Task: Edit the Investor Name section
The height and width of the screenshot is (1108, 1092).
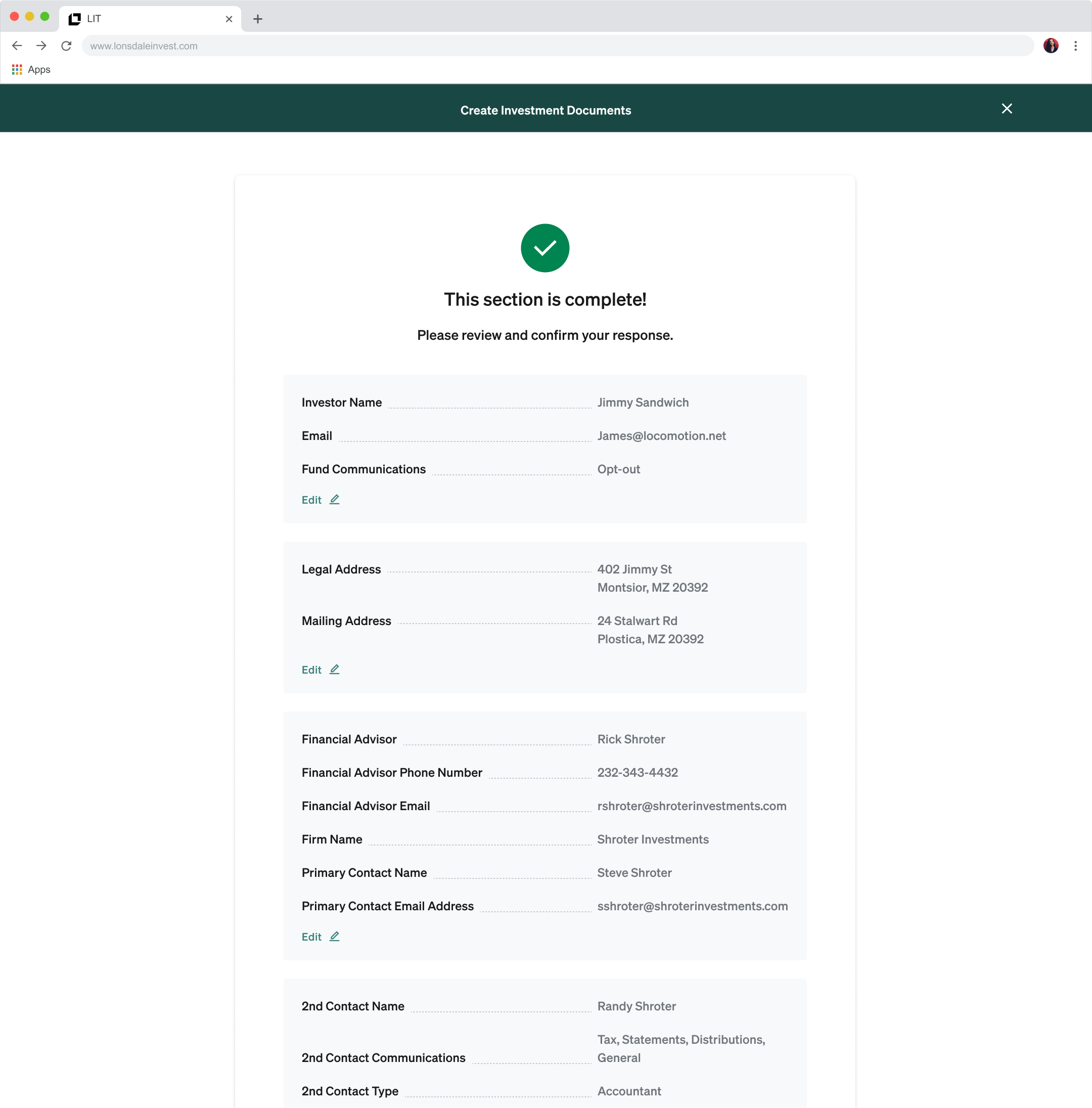Action: [x=321, y=500]
